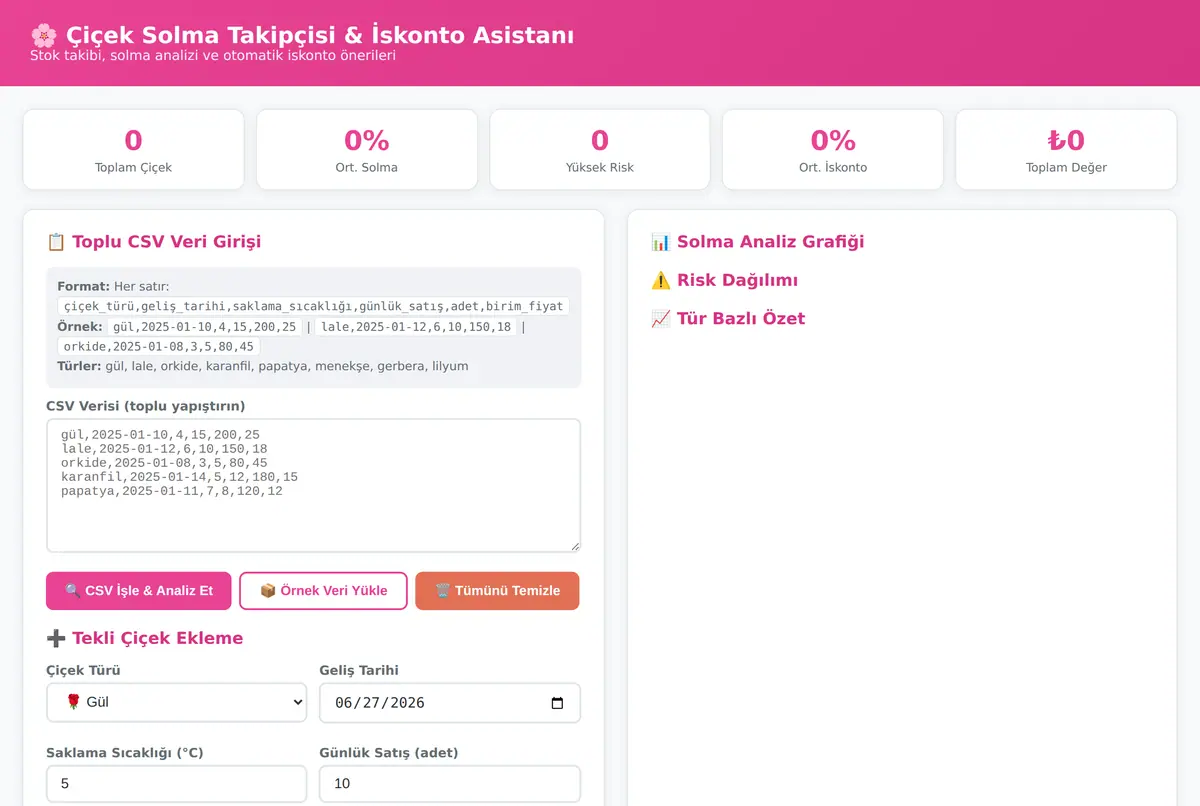Screen dimensions: 1200x806
Task: Open the Çiçek Türü dropdown
Action: (x=177, y=702)
